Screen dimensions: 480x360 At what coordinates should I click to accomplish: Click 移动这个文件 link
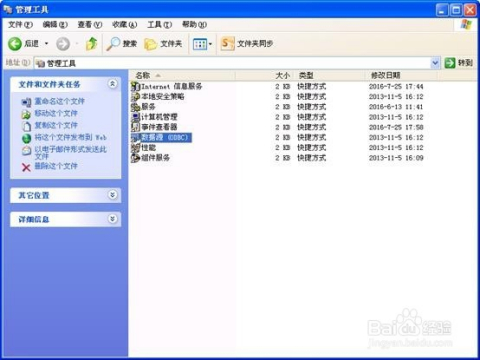pyautogui.click(x=56, y=113)
